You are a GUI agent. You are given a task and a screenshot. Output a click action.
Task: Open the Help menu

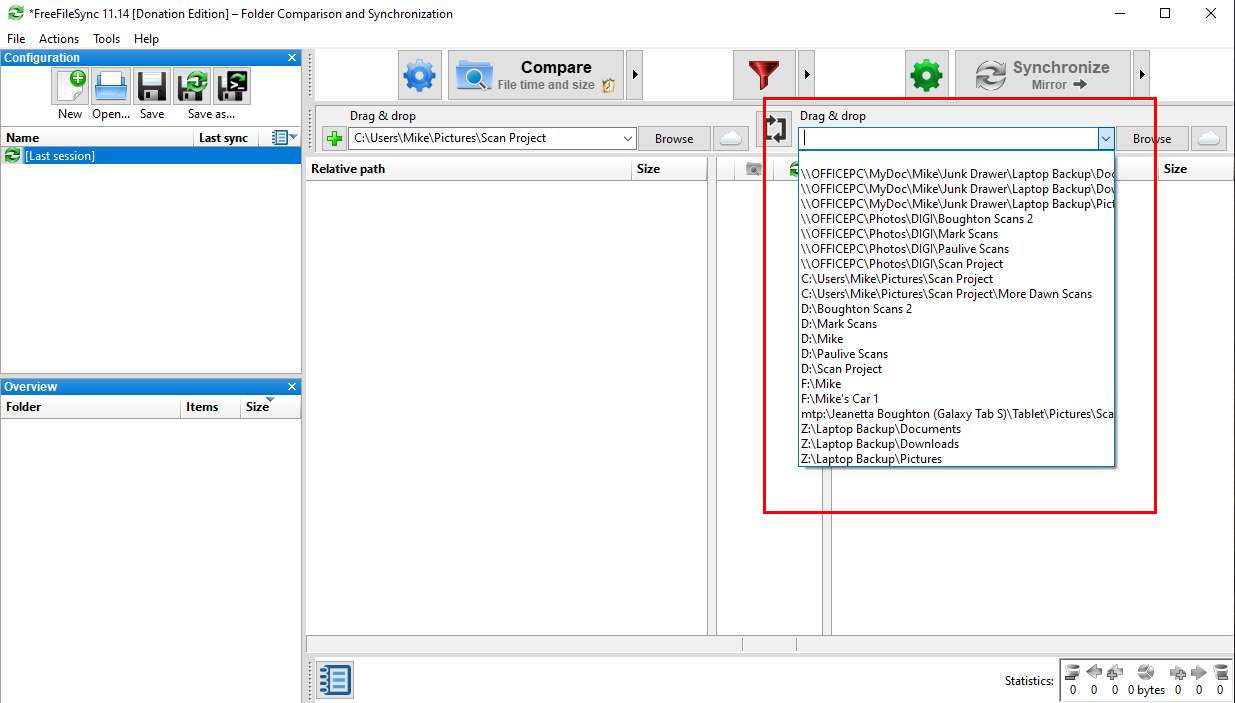click(146, 39)
